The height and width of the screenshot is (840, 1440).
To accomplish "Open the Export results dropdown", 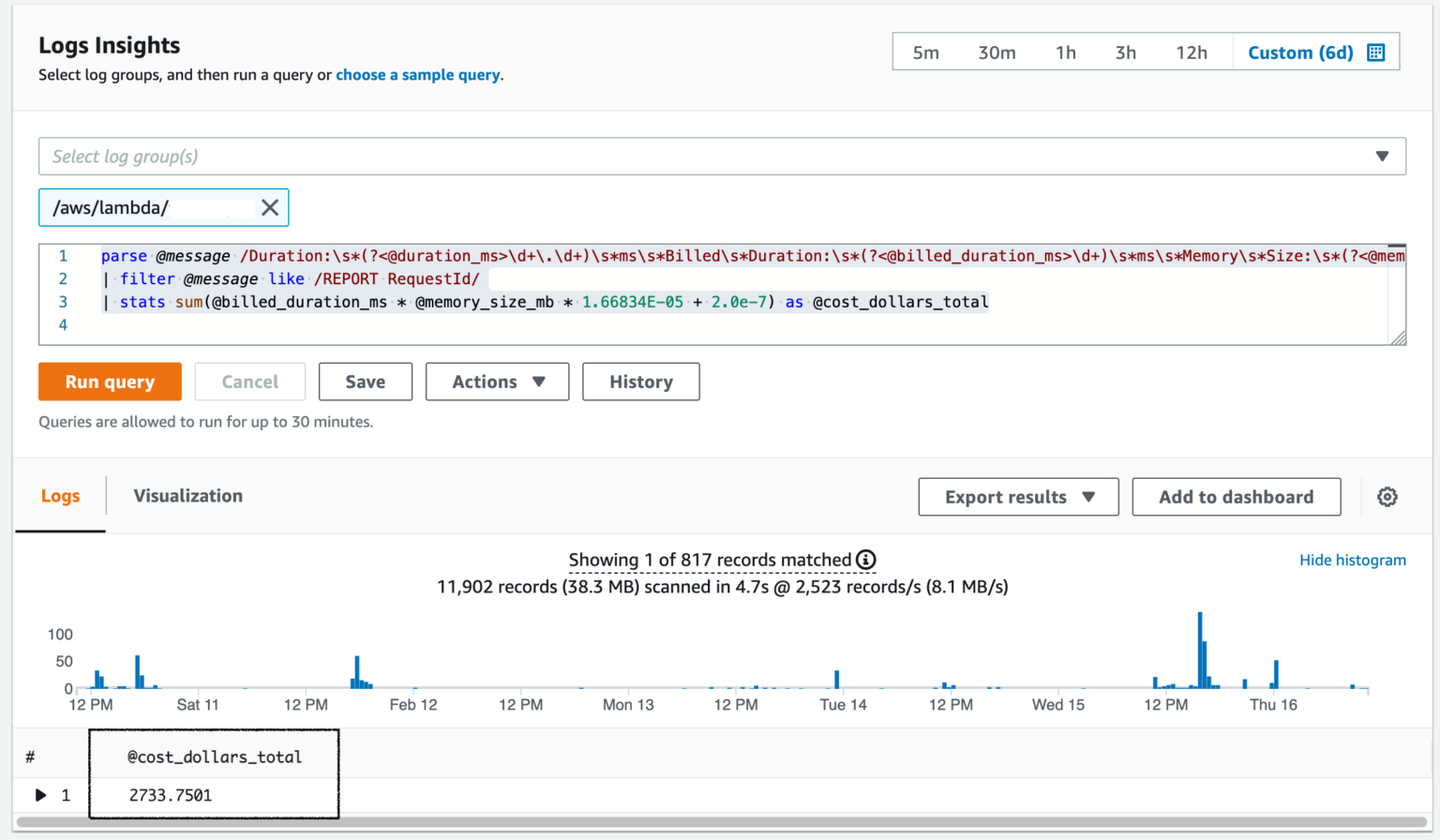I will (1018, 496).
